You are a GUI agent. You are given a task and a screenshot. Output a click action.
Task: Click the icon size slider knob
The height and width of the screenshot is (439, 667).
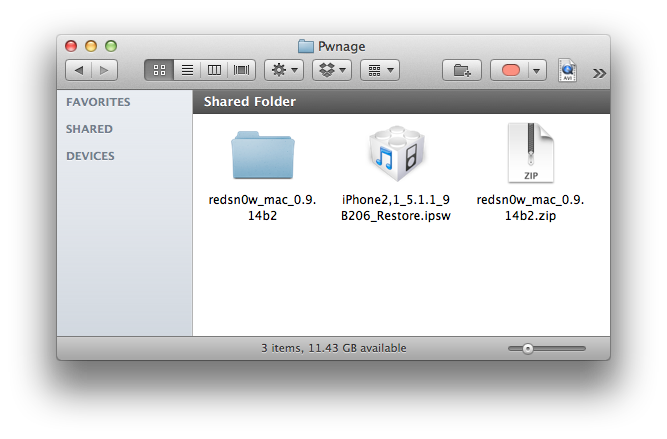(x=527, y=349)
